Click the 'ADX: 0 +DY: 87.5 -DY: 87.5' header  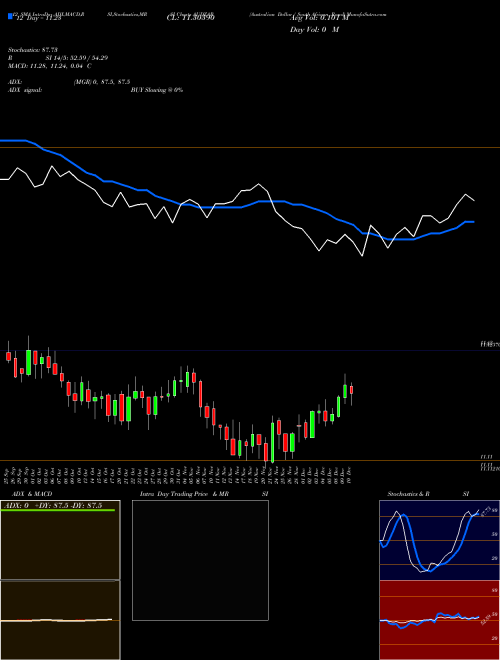(x=53, y=506)
